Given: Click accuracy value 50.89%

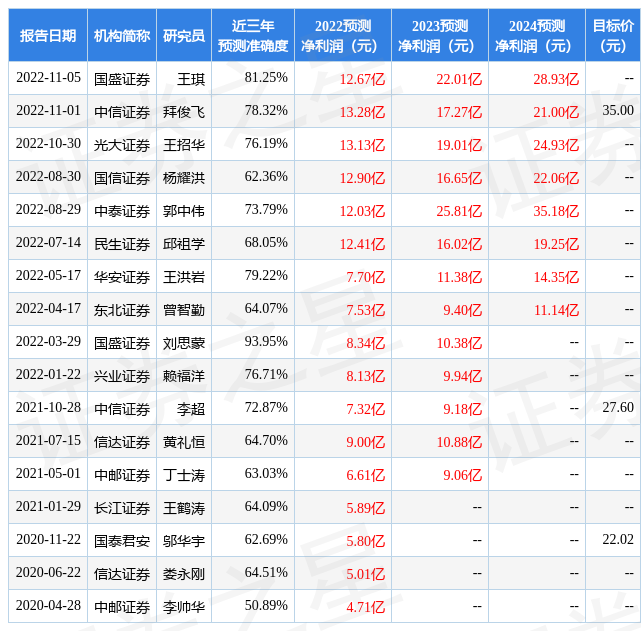Looking at the screenshot, I should tap(266, 606).
